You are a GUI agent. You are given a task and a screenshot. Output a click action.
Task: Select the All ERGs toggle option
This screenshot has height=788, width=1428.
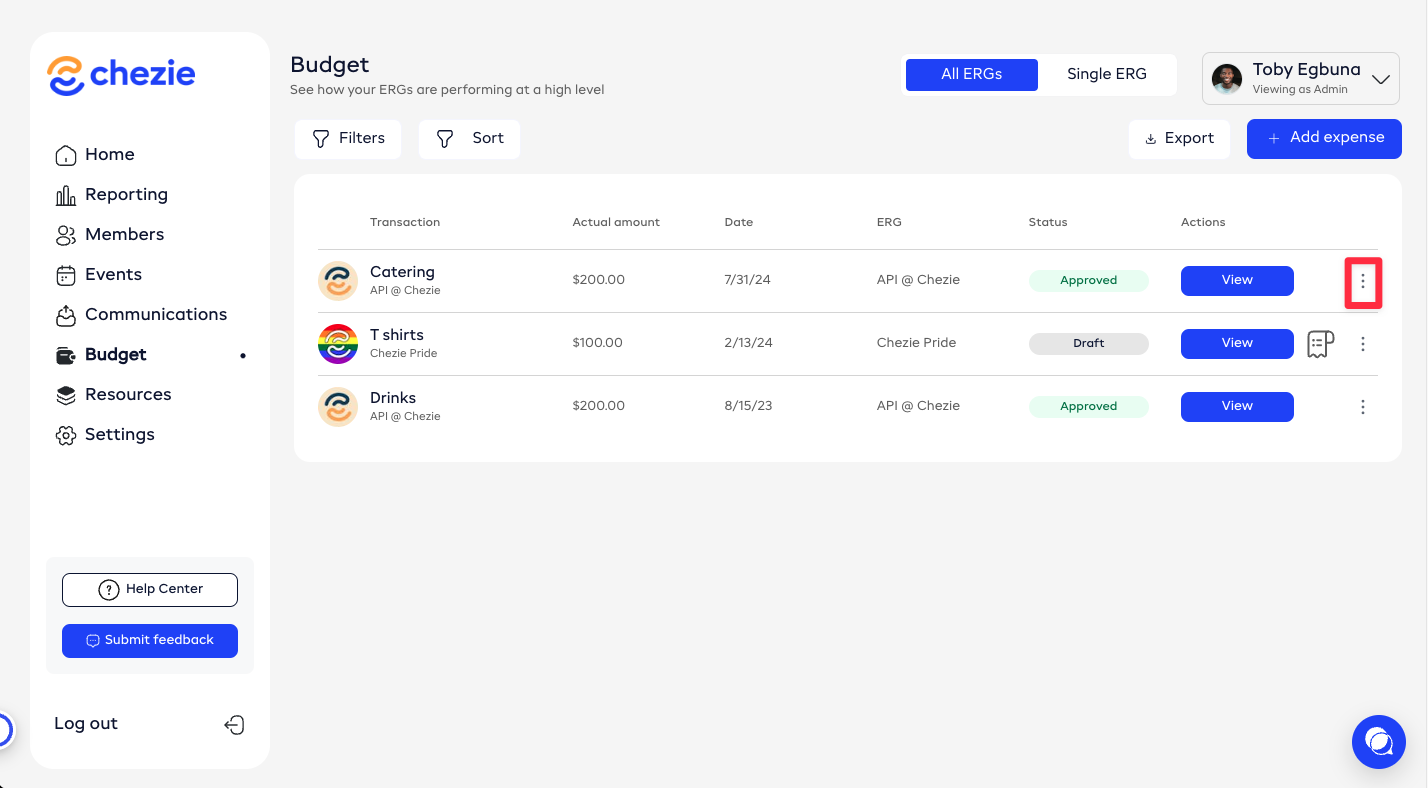coord(971,74)
